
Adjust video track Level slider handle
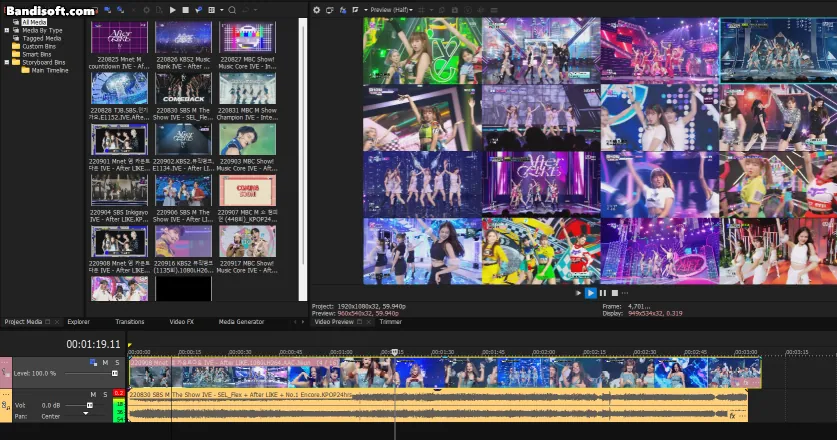click(x=114, y=374)
